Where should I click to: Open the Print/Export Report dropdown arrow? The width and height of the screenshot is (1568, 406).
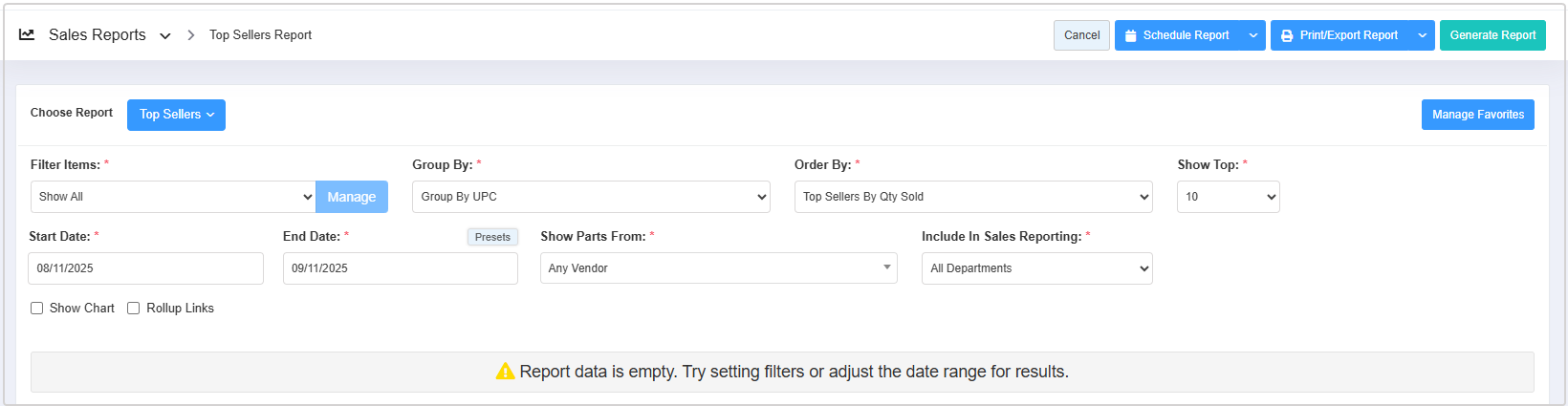[x=1423, y=35]
